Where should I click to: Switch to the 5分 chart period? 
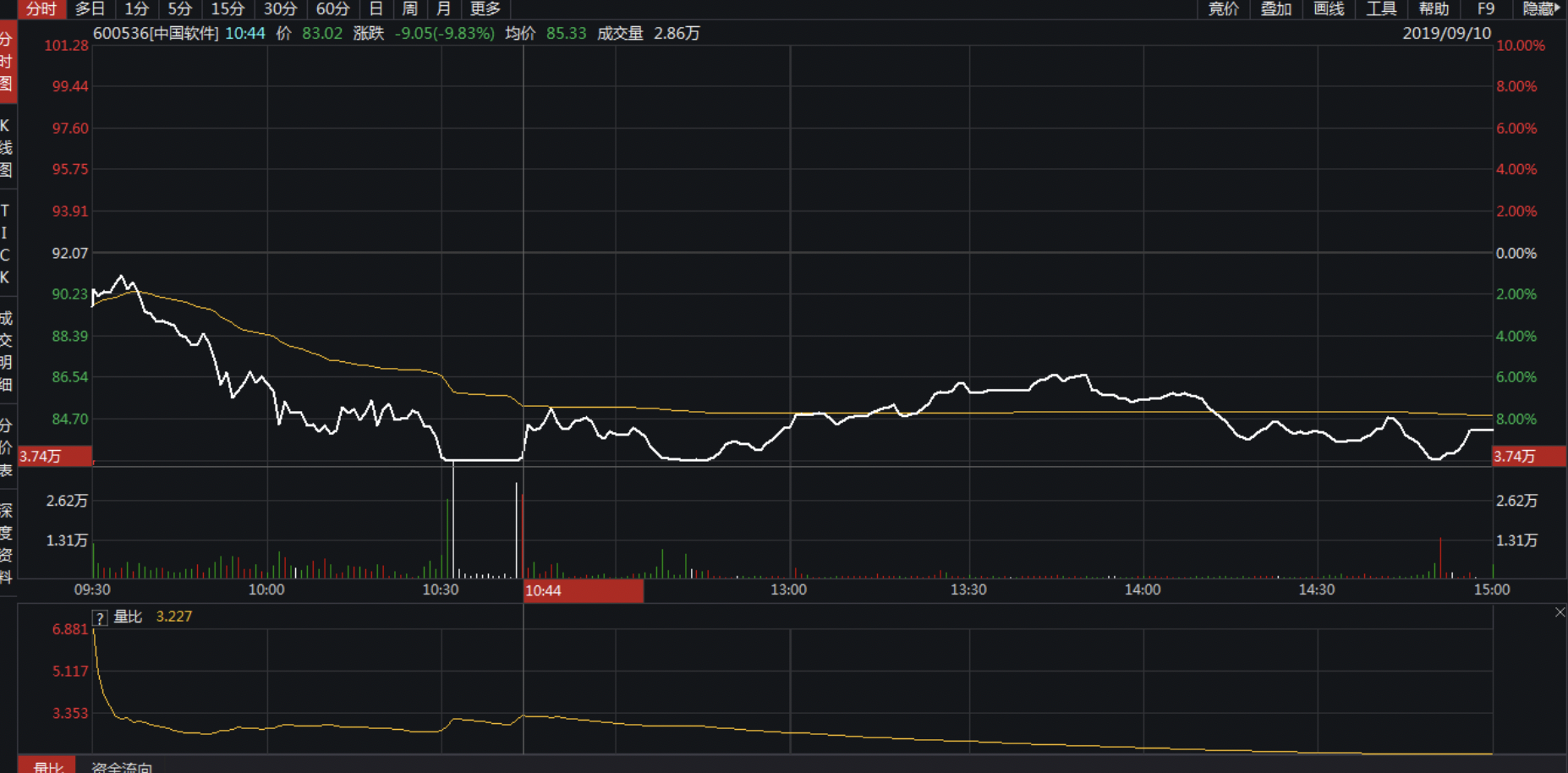pyautogui.click(x=179, y=9)
